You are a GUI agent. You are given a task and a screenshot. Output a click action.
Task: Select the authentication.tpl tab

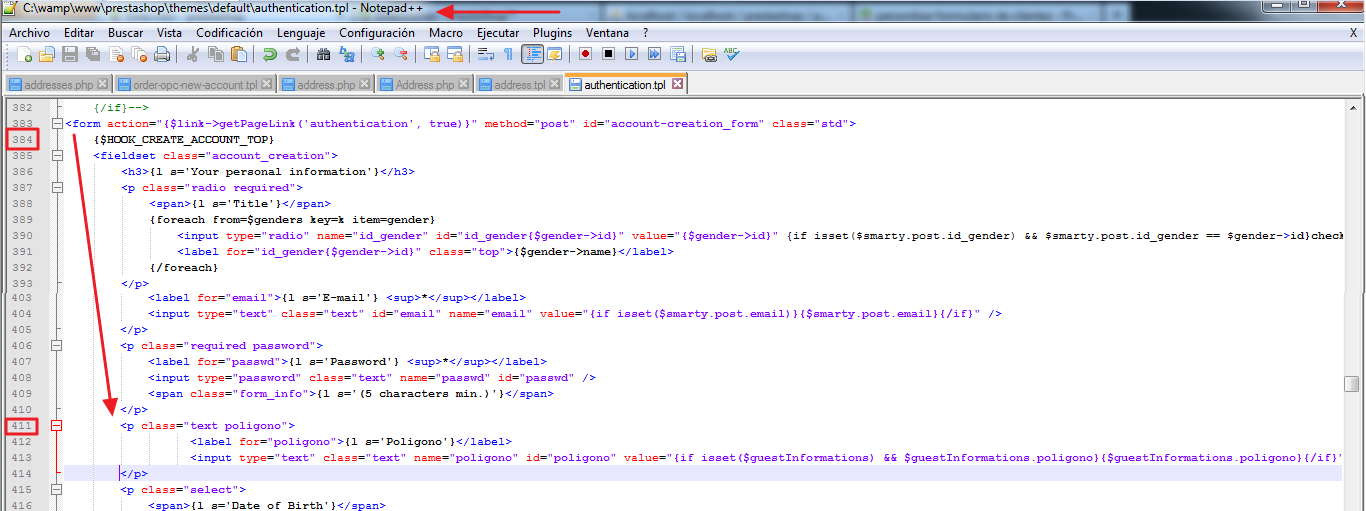[x=625, y=84]
